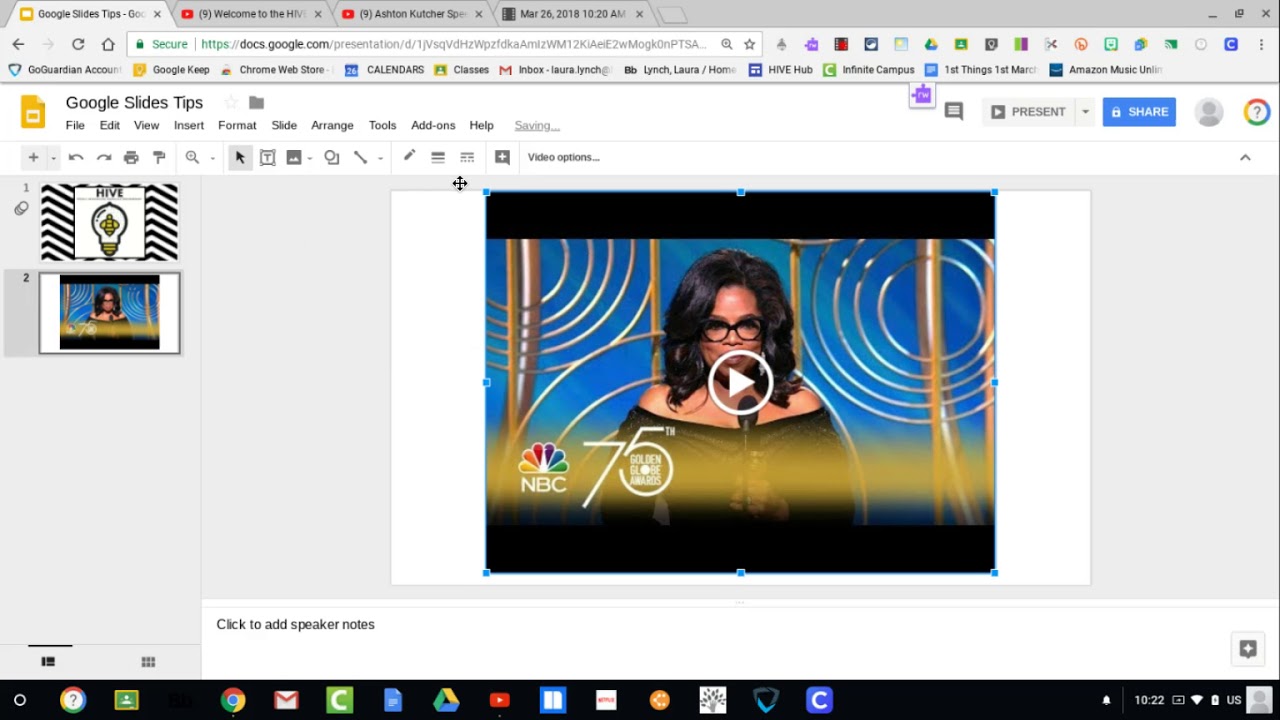Open the Format menu

pos(237,125)
